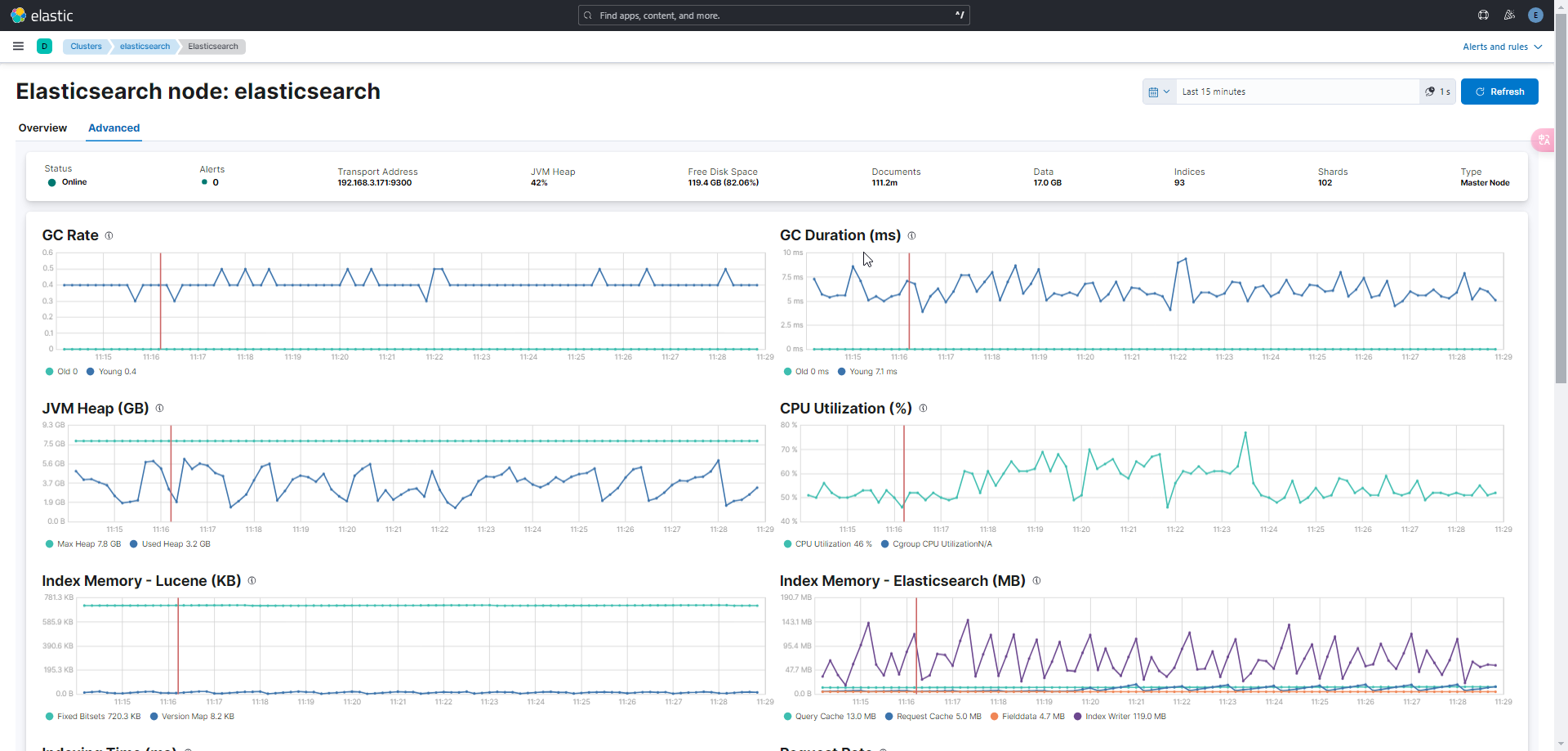This screenshot has width=1568, height=751.
Task: Click the info icon beside Index Memory - Lucene
Action: click(x=252, y=580)
